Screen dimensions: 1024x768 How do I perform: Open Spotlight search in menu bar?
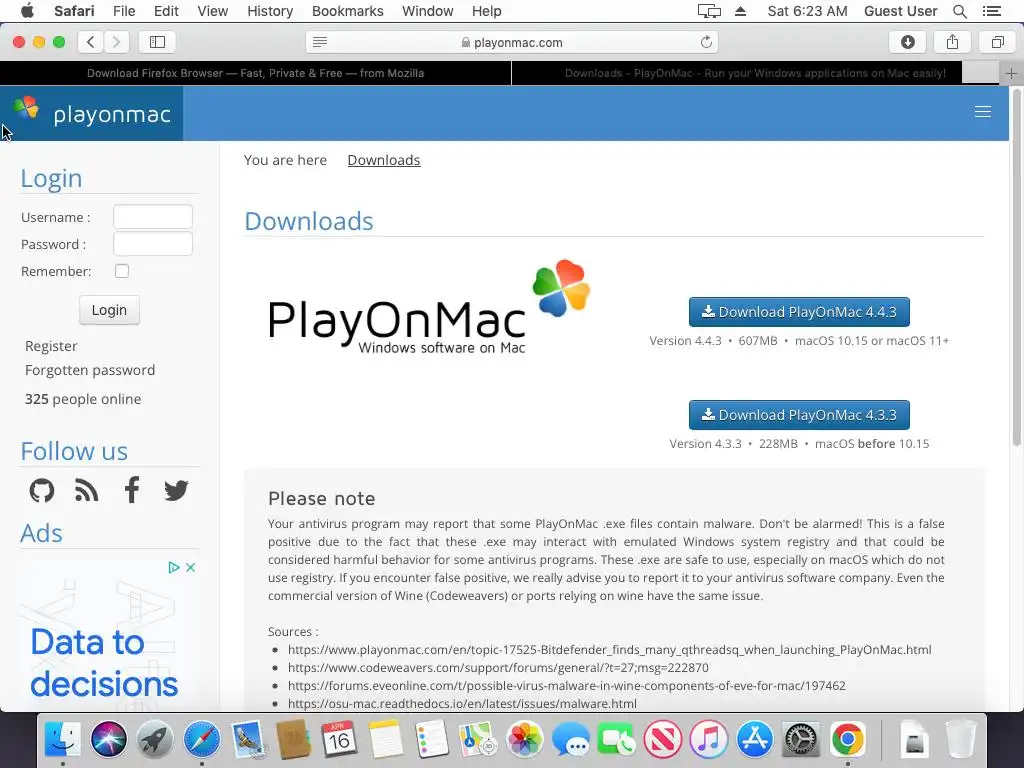tap(959, 11)
